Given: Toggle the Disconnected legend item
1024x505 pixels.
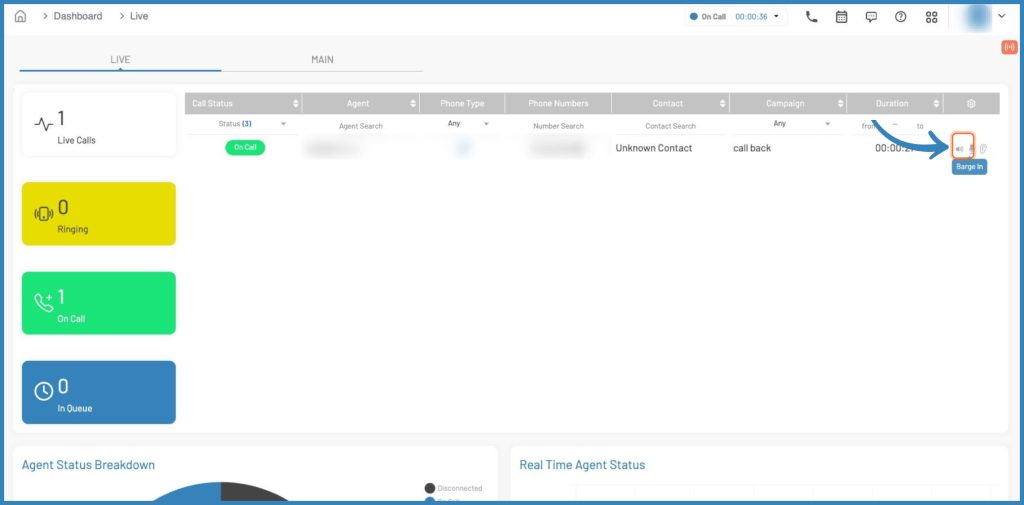Looking at the screenshot, I should (x=453, y=488).
